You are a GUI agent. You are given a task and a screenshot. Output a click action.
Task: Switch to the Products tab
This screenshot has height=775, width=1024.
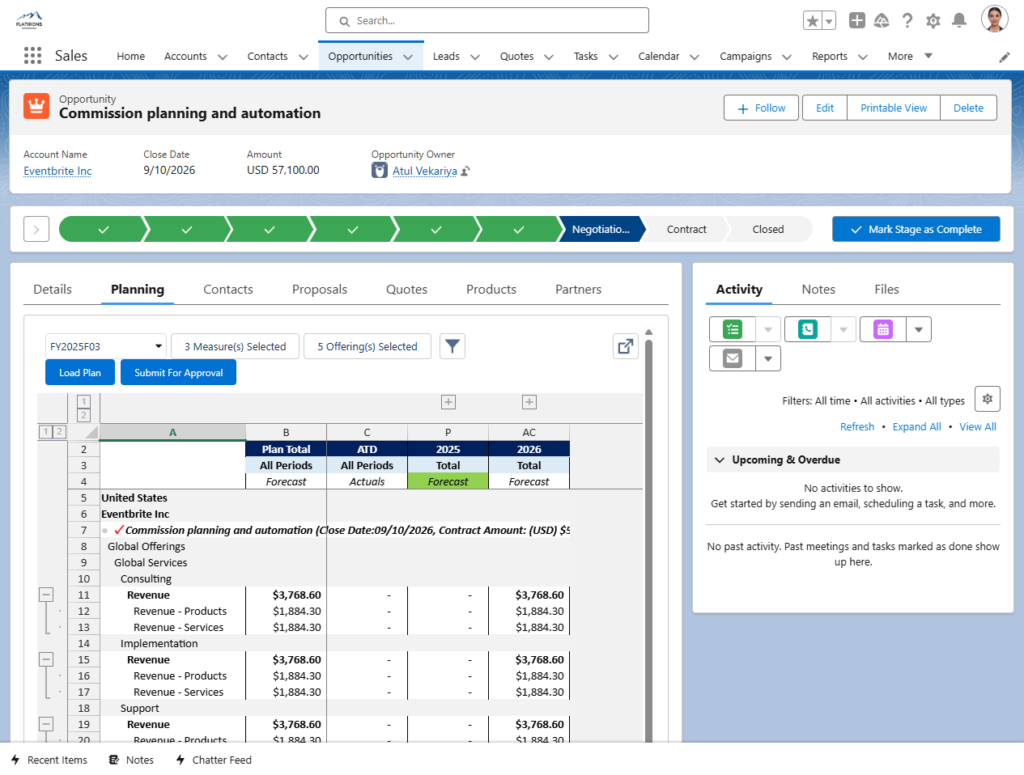491,289
